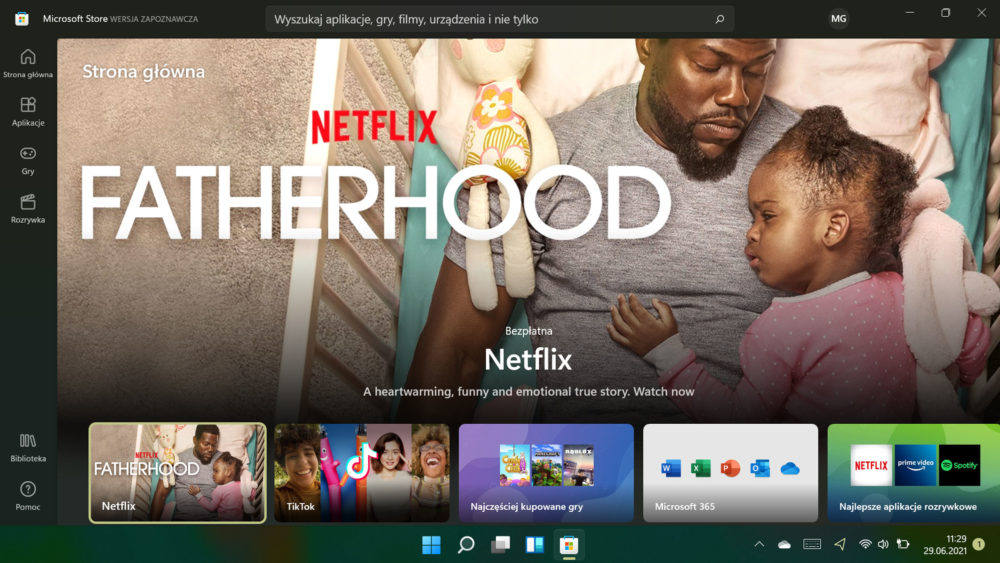Open the TikTok promo card
The height and width of the screenshot is (563, 1000).
click(362, 473)
